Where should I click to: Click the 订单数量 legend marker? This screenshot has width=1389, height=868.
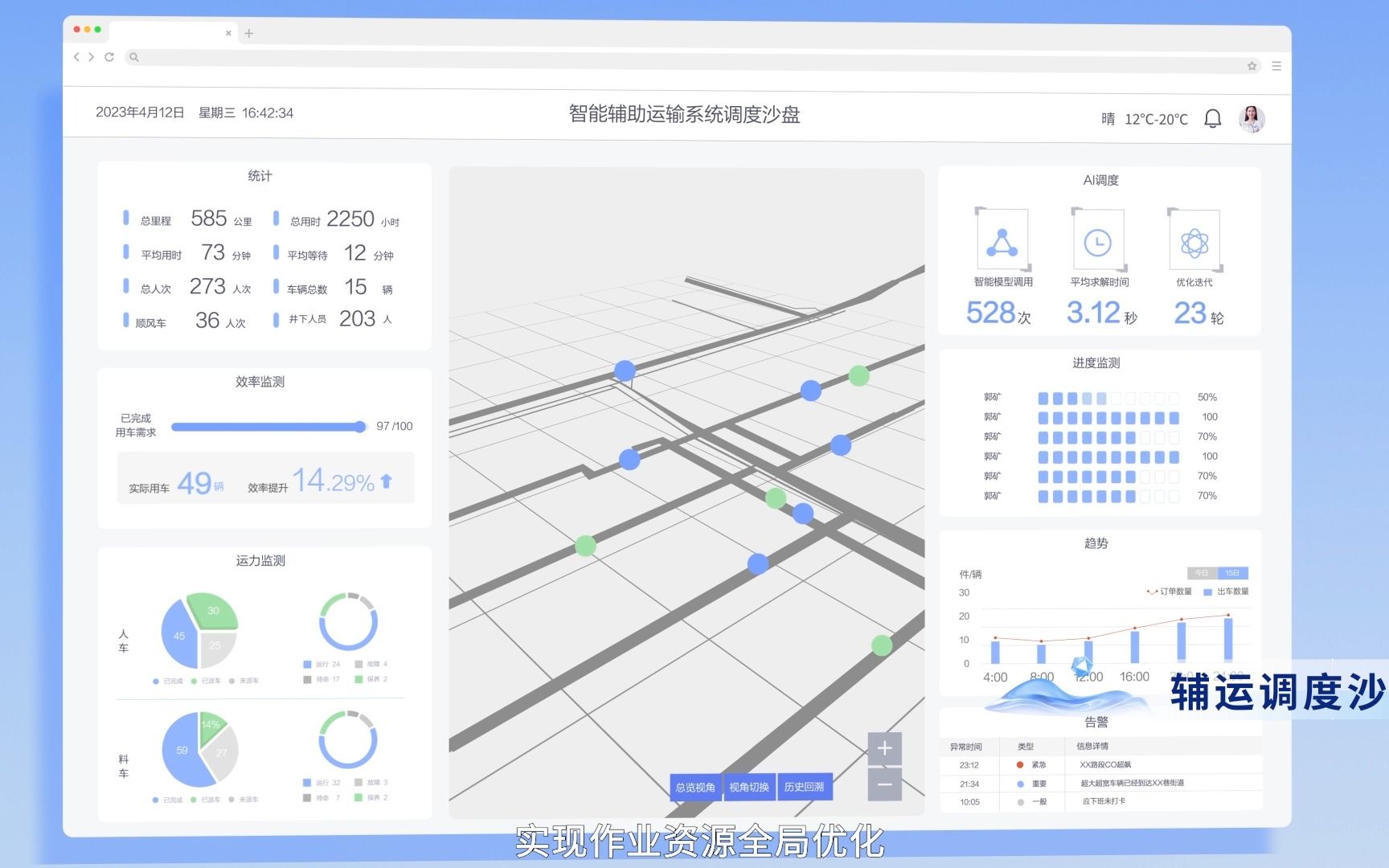pos(1152,592)
